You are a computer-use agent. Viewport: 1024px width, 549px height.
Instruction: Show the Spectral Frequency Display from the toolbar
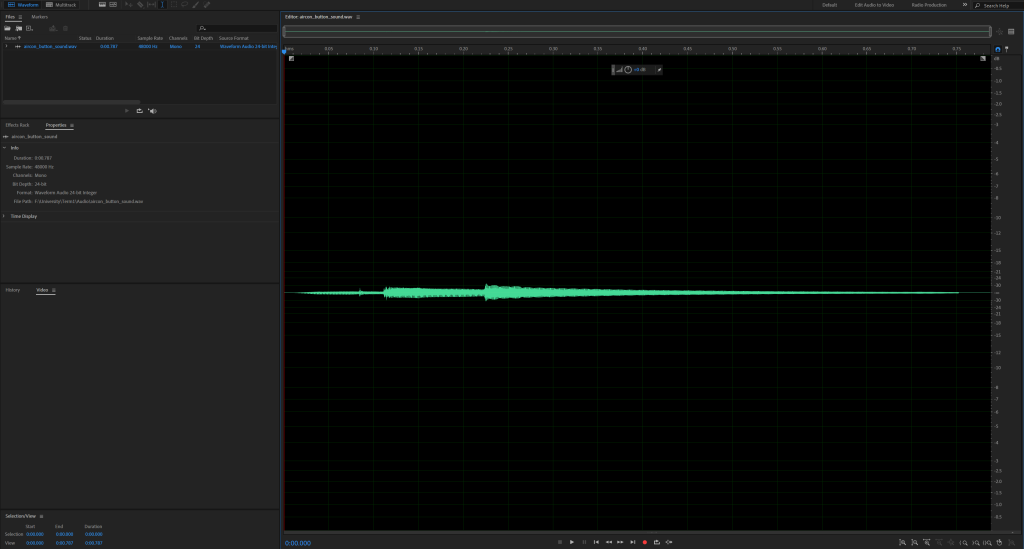(102, 5)
